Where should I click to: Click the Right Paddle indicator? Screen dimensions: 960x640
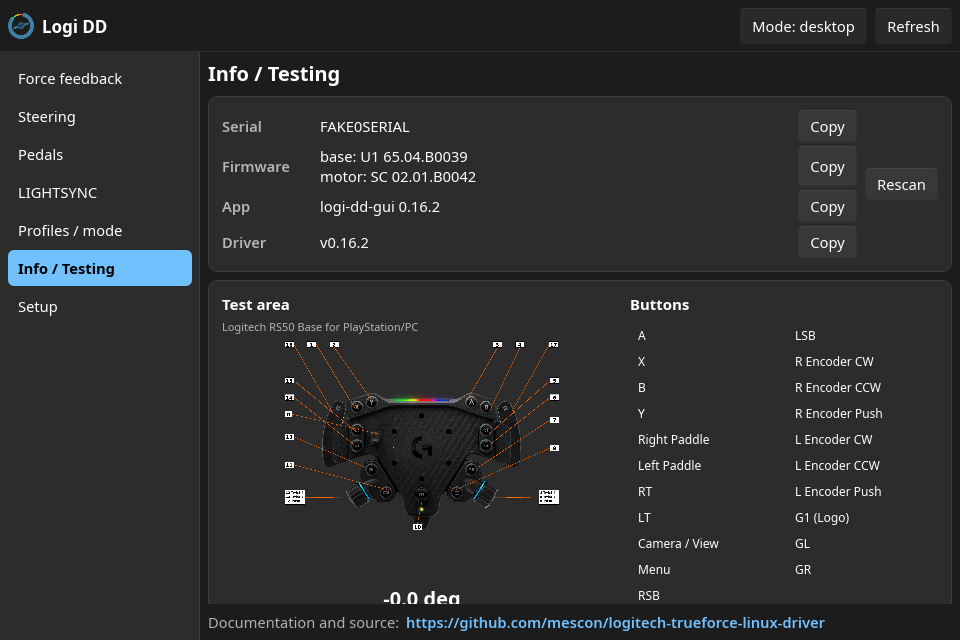[x=673, y=440]
